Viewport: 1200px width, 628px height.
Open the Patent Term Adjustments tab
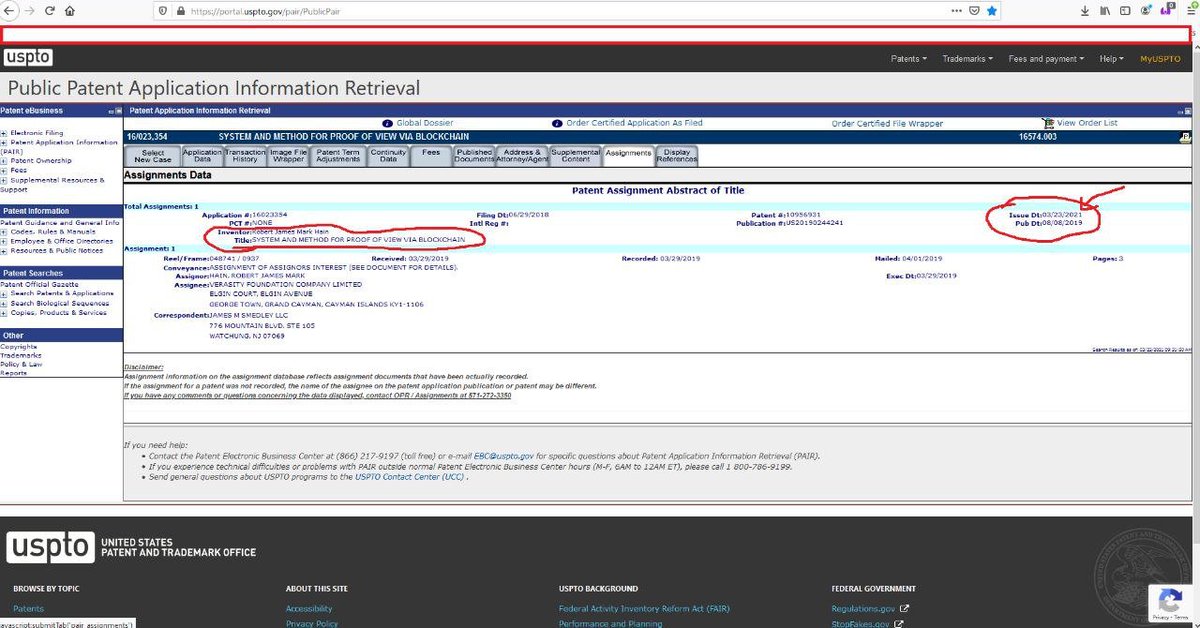337,156
